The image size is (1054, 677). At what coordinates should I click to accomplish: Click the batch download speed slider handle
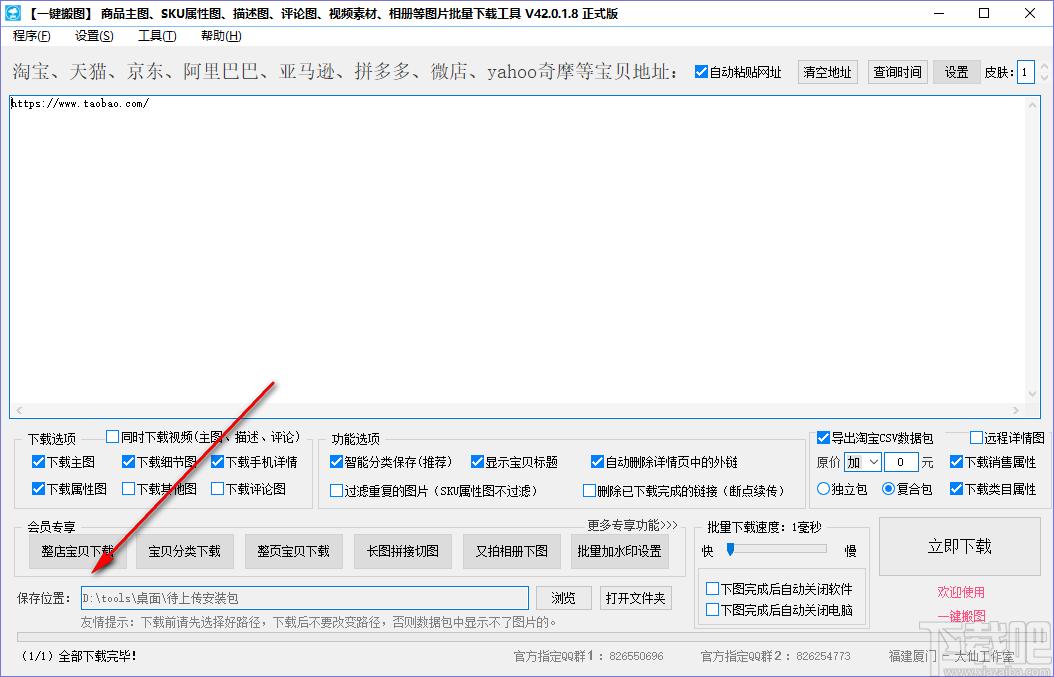731,549
